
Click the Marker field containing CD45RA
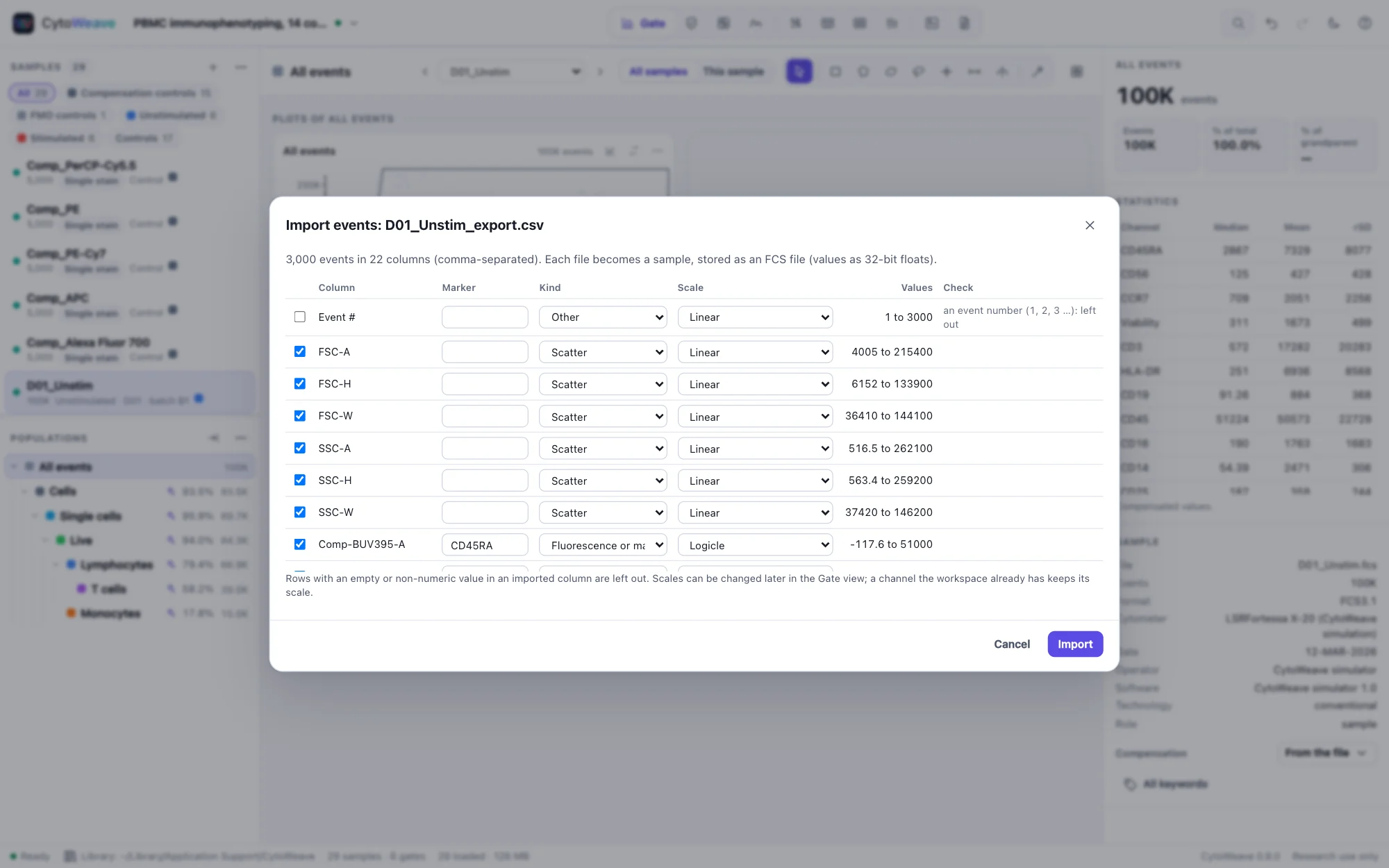[485, 545]
